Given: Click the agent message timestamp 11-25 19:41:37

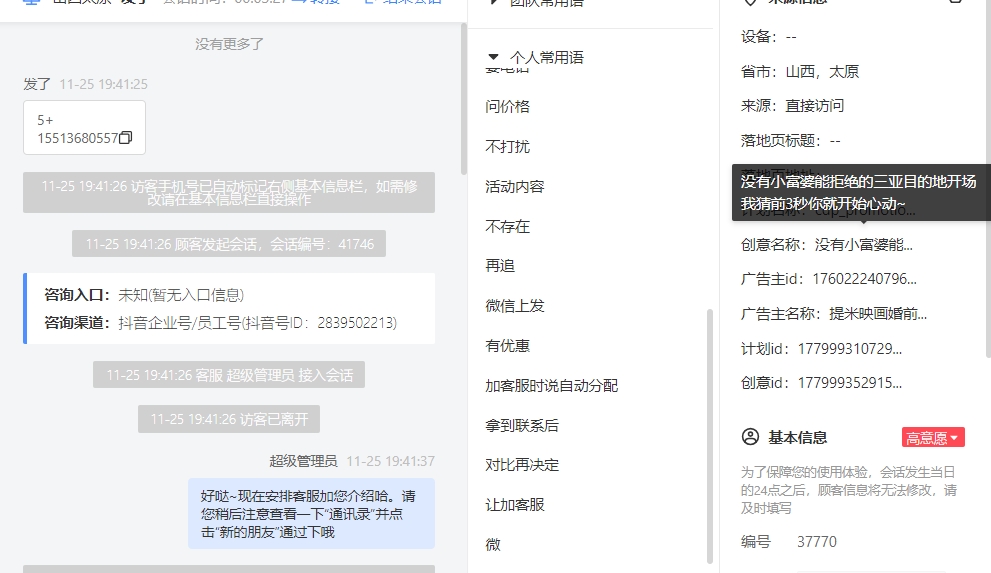Looking at the screenshot, I should [x=391, y=461].
